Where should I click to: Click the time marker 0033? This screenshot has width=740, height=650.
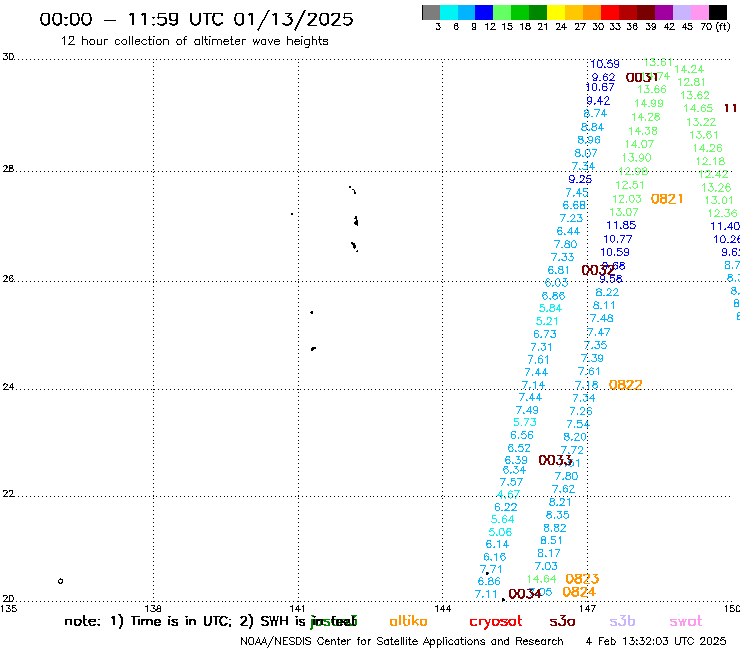(555, 460)
